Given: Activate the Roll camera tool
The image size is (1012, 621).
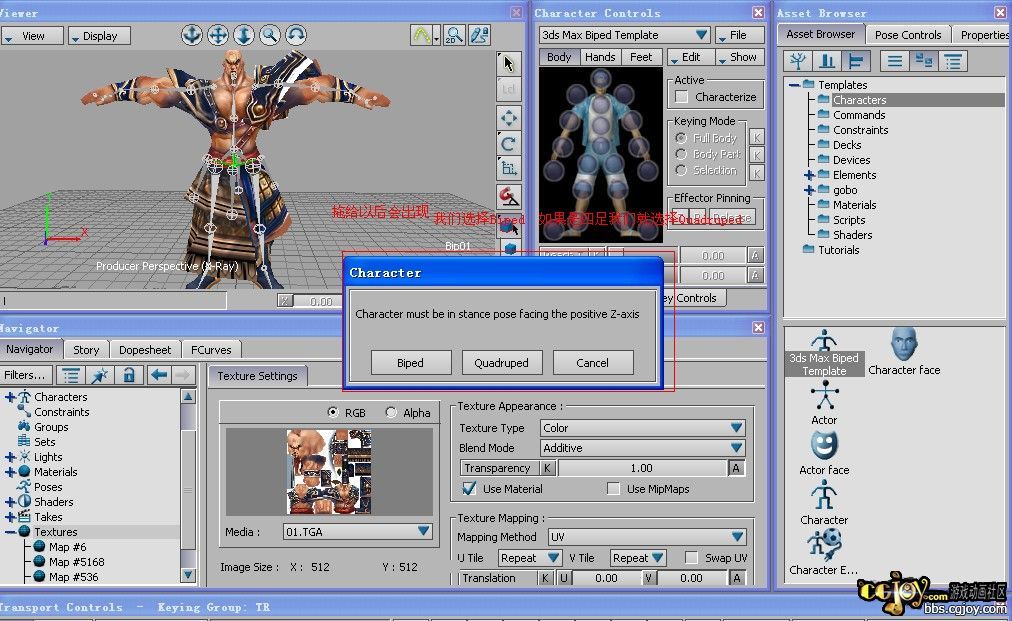Looking at the screenshot, I should pyautogui.click(x=296, y=35).
